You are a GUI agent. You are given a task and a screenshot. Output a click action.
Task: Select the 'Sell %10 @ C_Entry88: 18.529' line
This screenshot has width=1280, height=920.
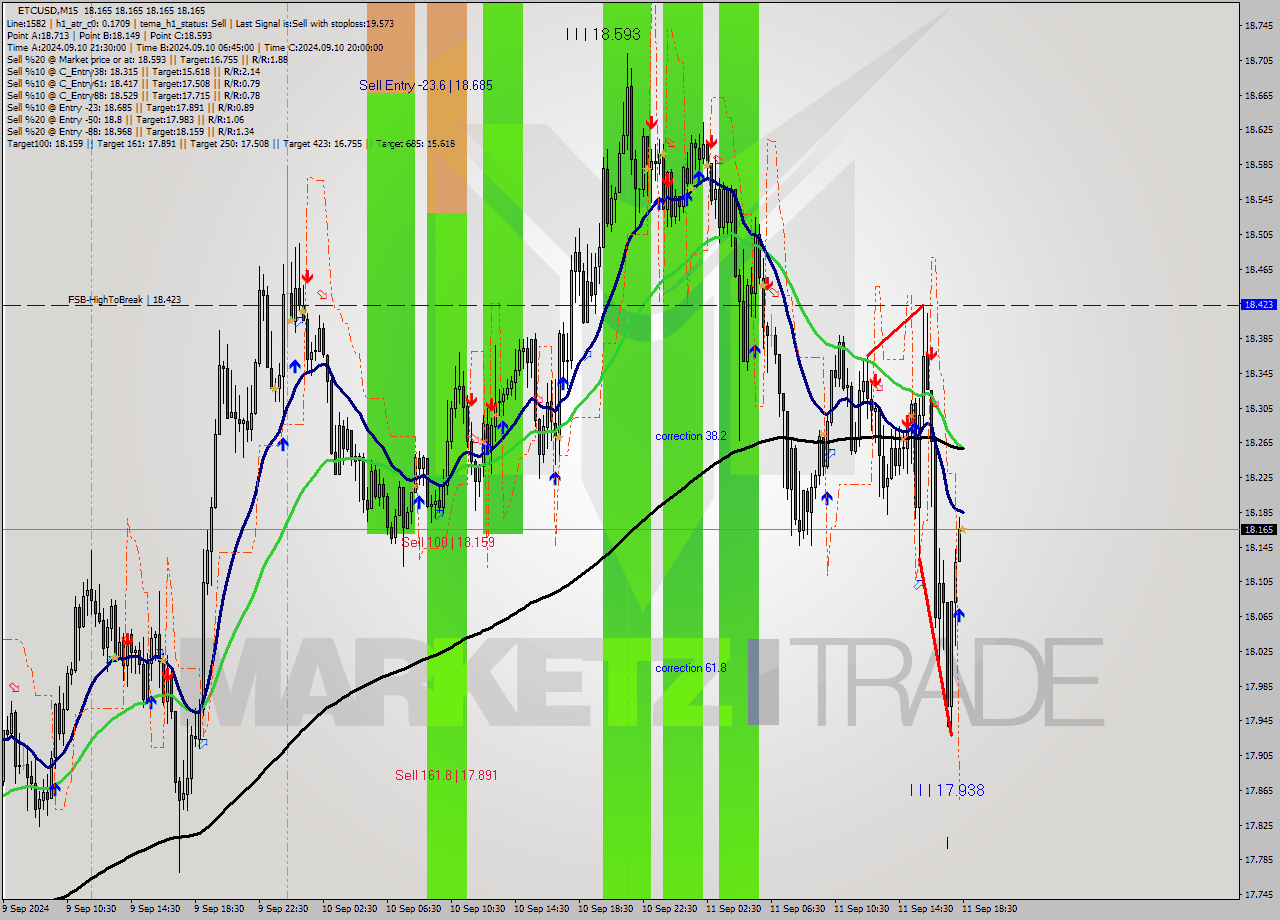click(x=133, y=95)
